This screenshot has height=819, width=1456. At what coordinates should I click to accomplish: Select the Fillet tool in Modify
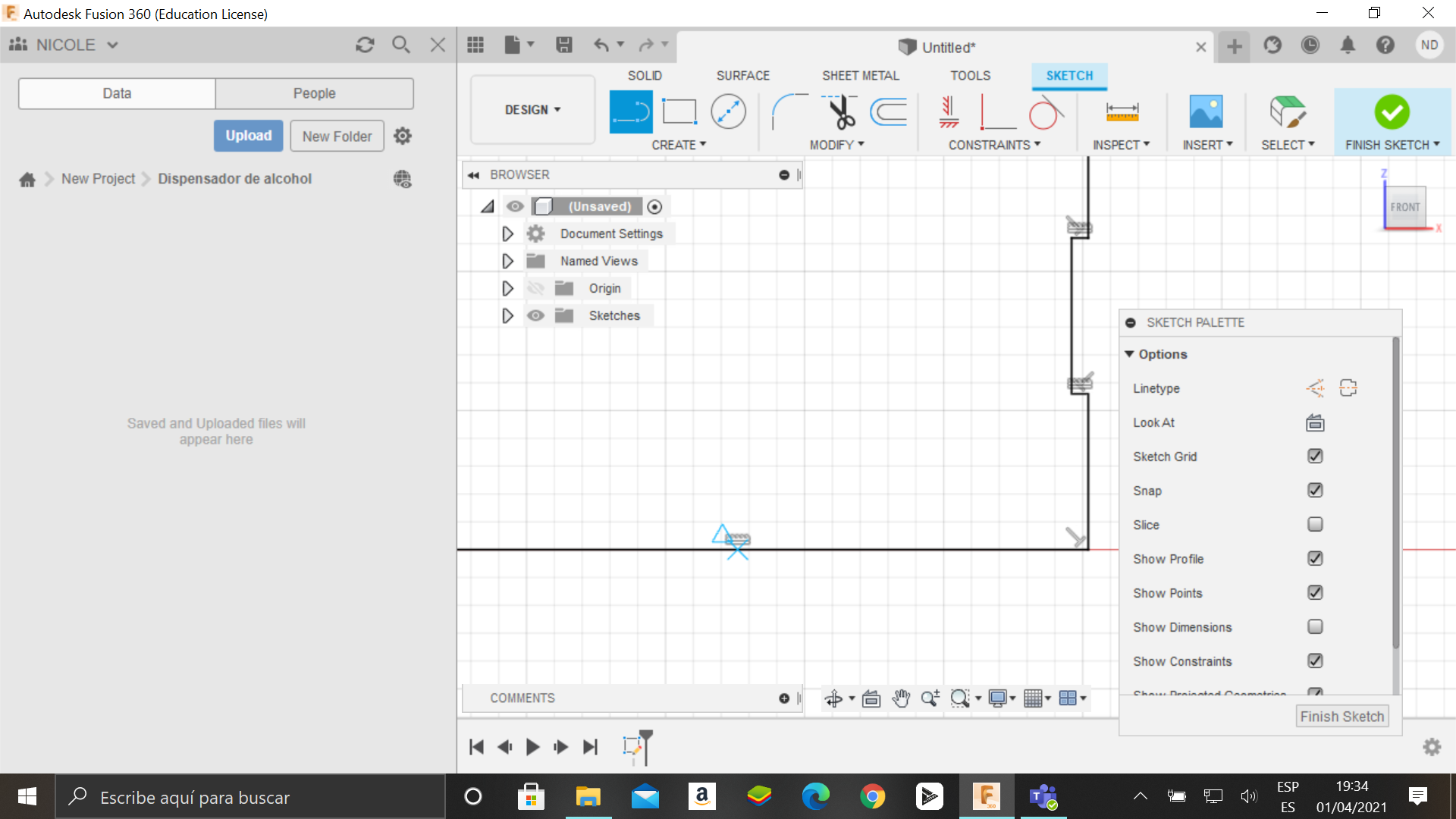tap(789, 111)
